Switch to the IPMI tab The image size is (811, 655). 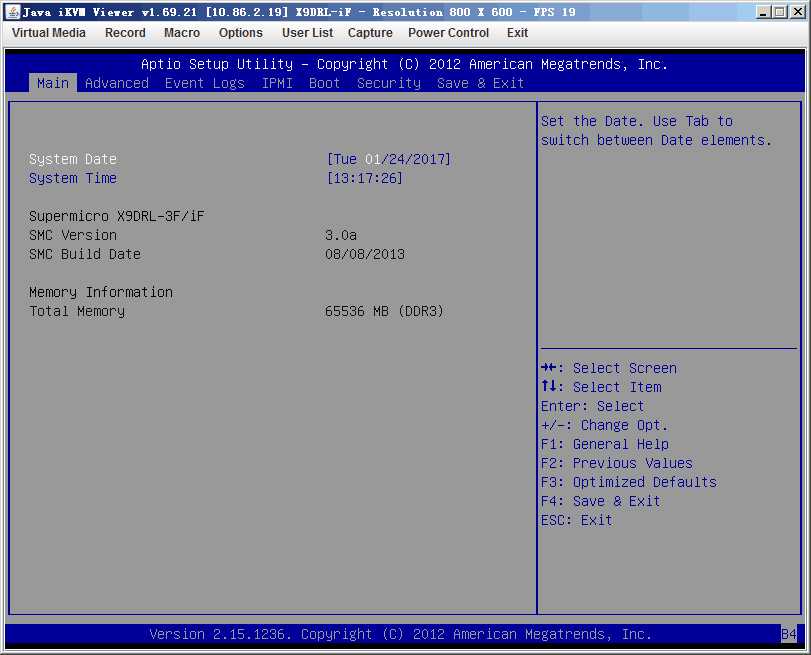(277, 83)
